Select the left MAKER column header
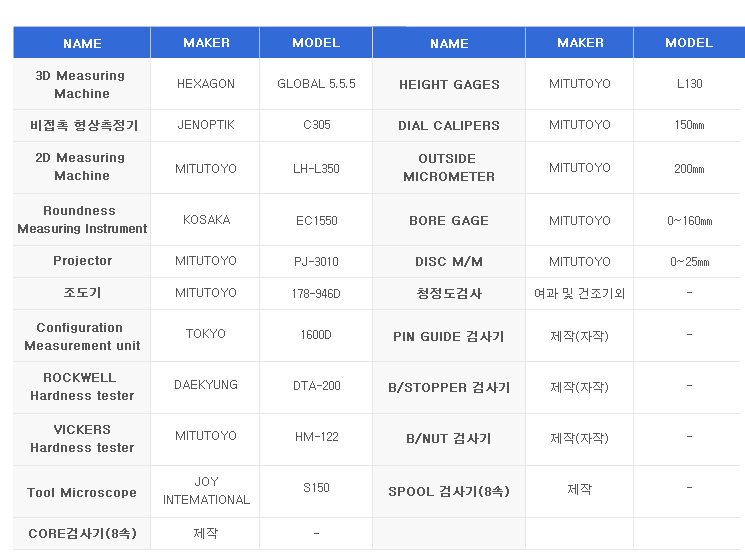Screen dimensions: 745x558 (206, 43)
